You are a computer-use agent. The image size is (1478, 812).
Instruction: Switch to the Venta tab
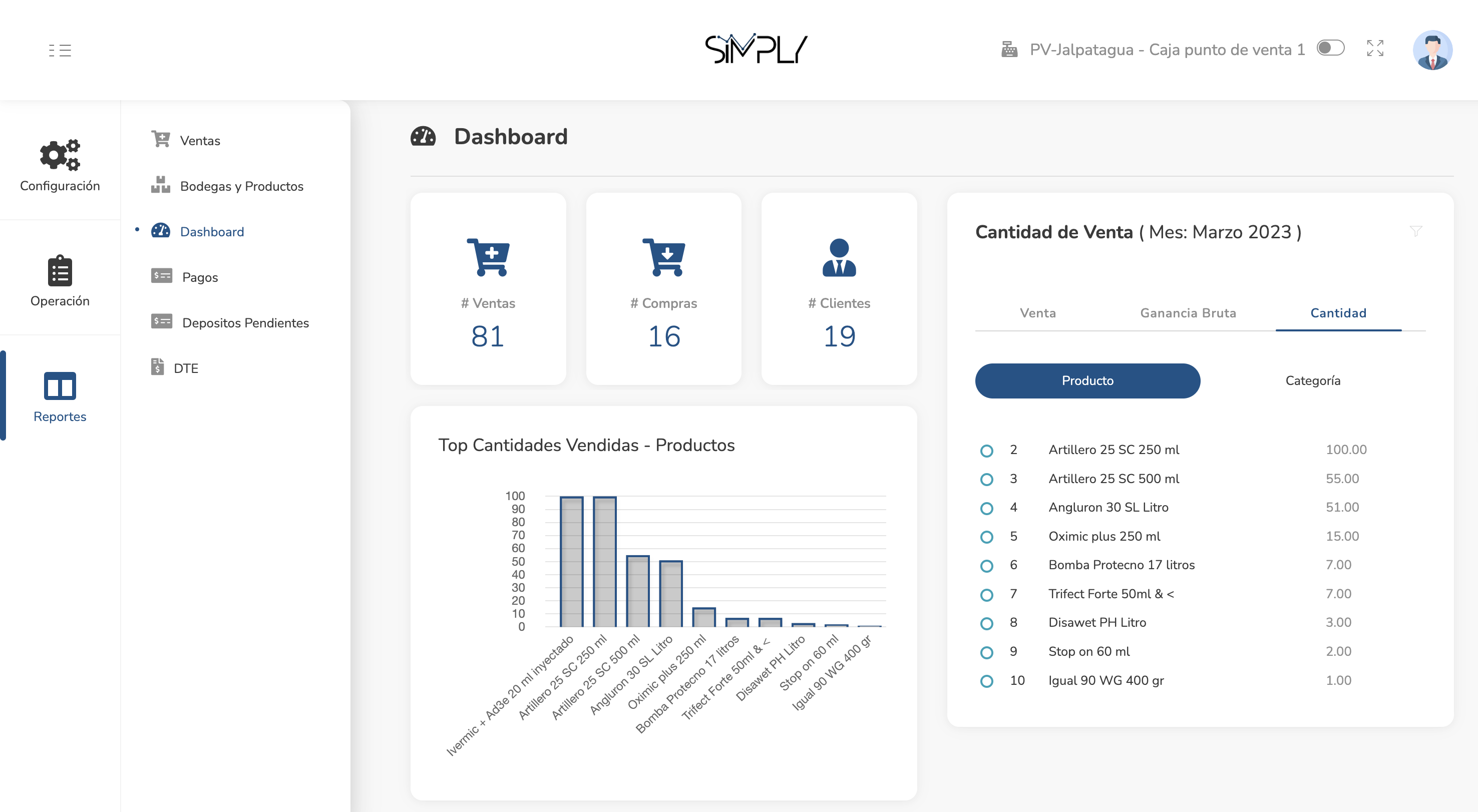coord(1037,313)
